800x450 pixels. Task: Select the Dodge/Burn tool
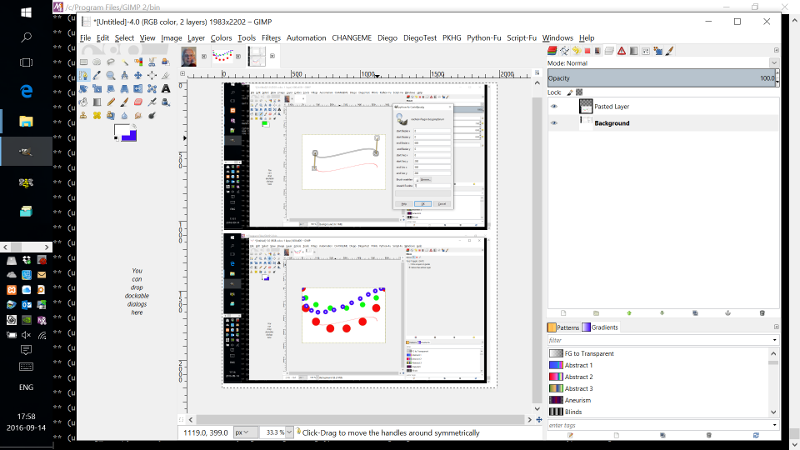152,115
